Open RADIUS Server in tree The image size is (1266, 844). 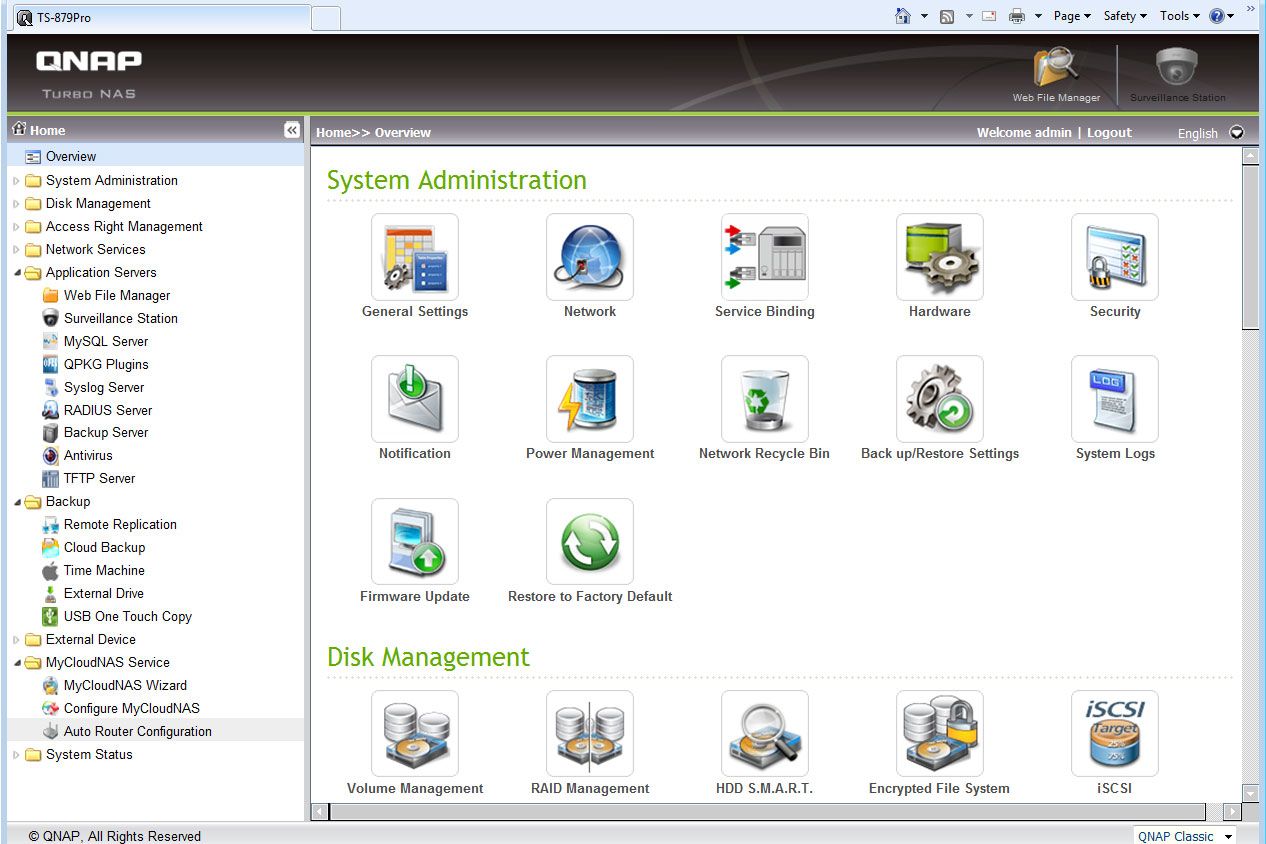click(x=108, y=410)
